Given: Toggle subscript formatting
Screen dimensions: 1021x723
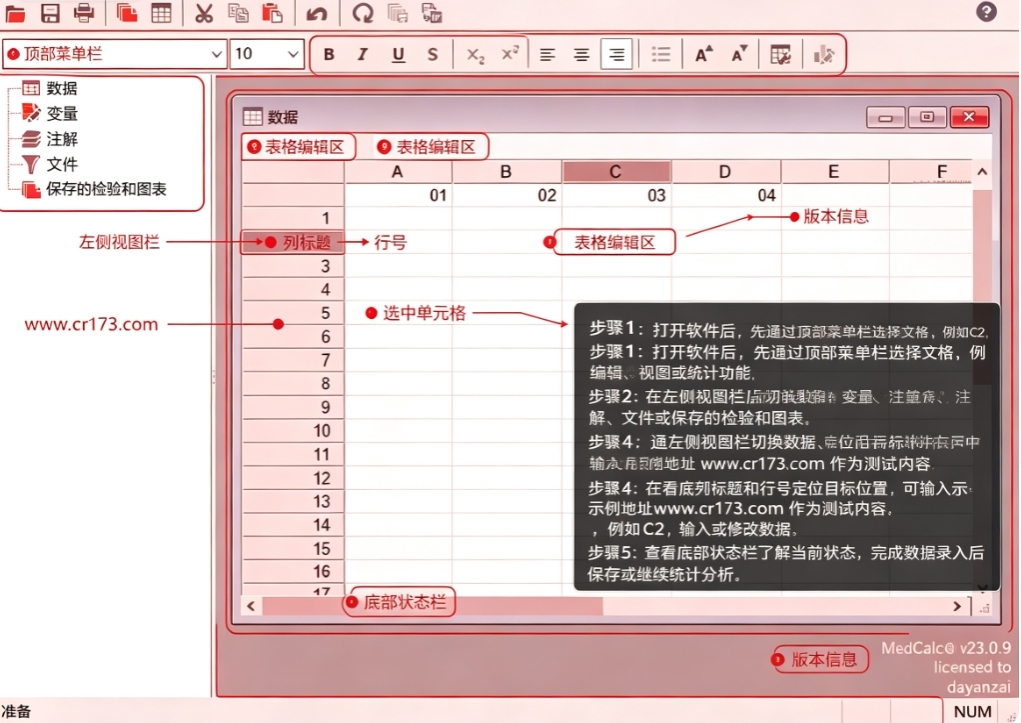Looking at the screenshot, I should click(x=475, y=55).
